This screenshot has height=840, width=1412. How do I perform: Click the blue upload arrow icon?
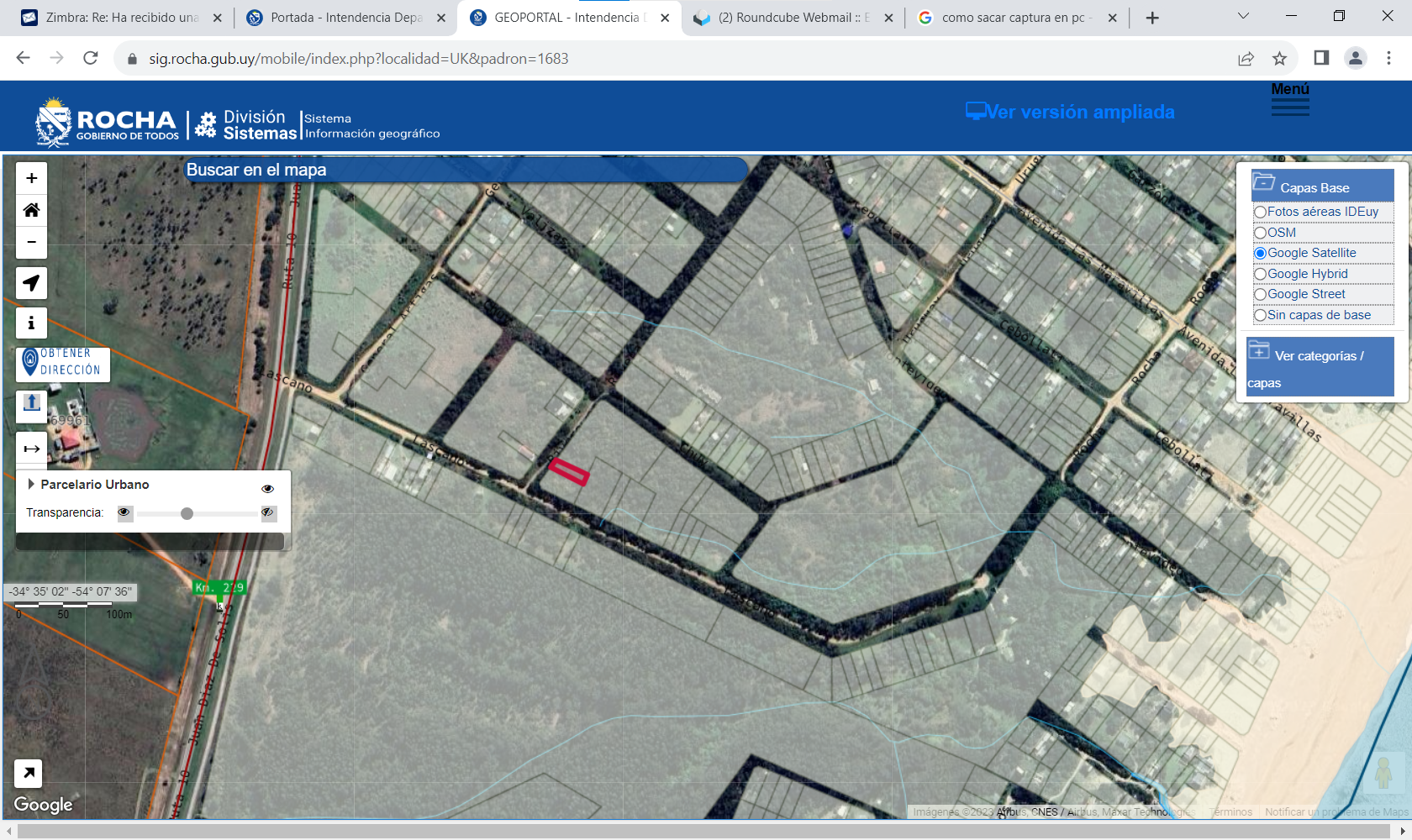pyautogui.click(x=31, y=403)
